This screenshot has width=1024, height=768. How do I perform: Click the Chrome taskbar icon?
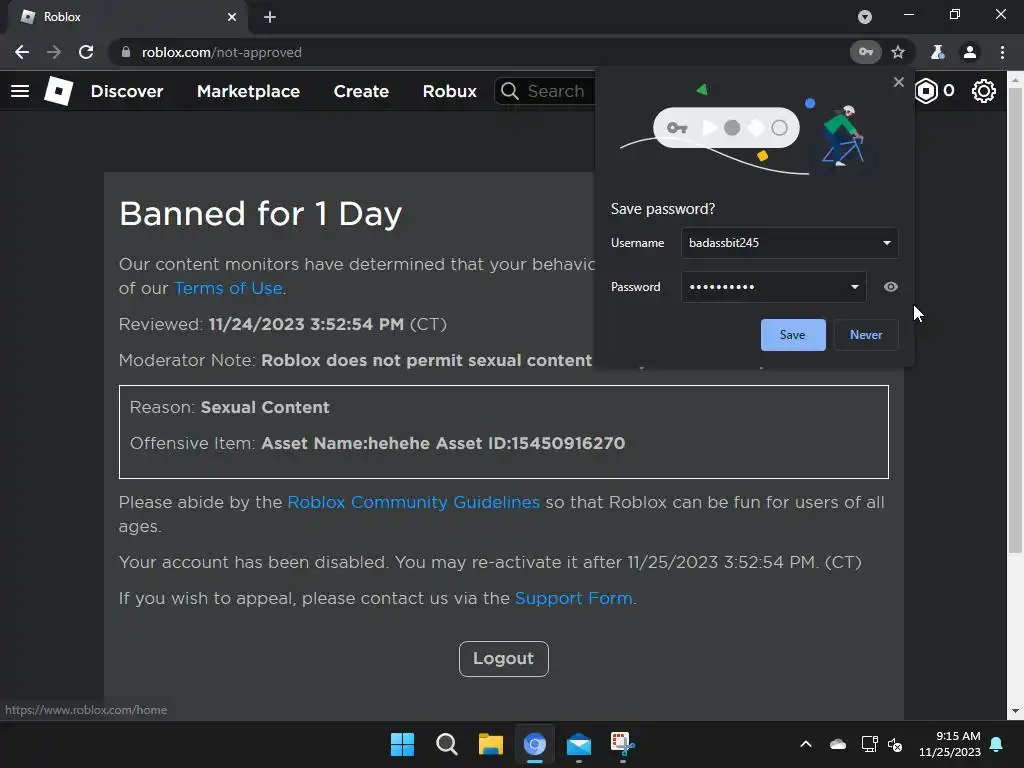click(534, 744)
